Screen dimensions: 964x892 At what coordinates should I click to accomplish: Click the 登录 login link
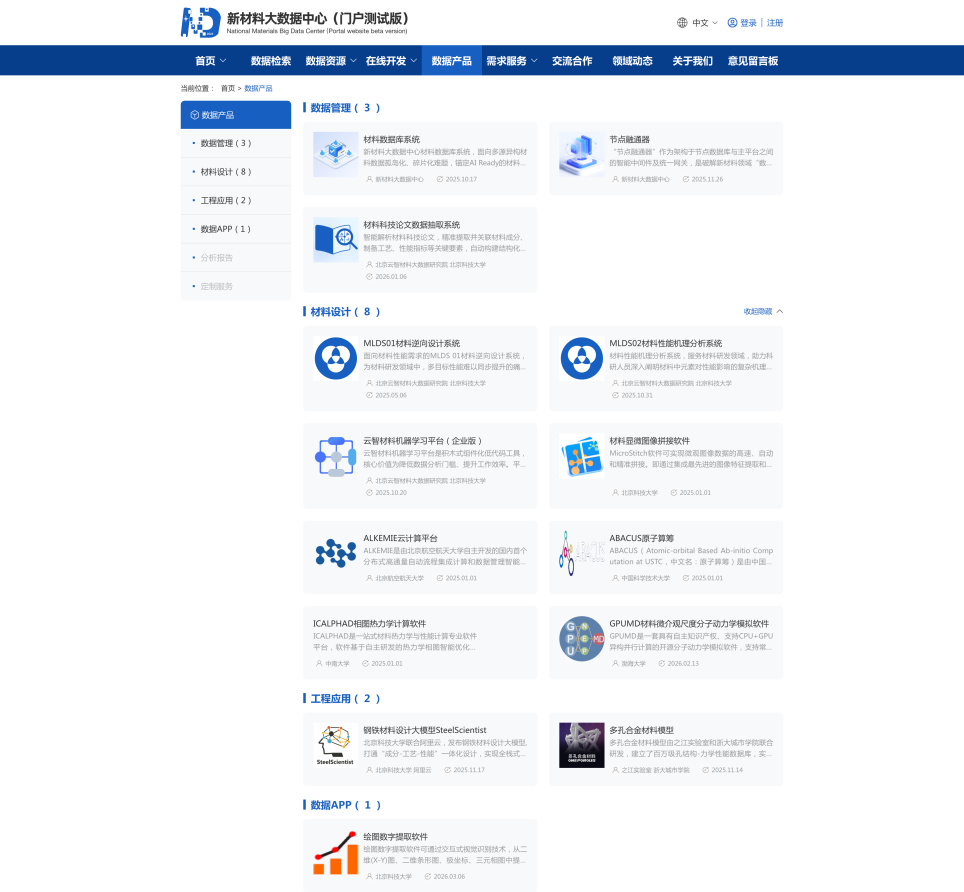point(747,23)
